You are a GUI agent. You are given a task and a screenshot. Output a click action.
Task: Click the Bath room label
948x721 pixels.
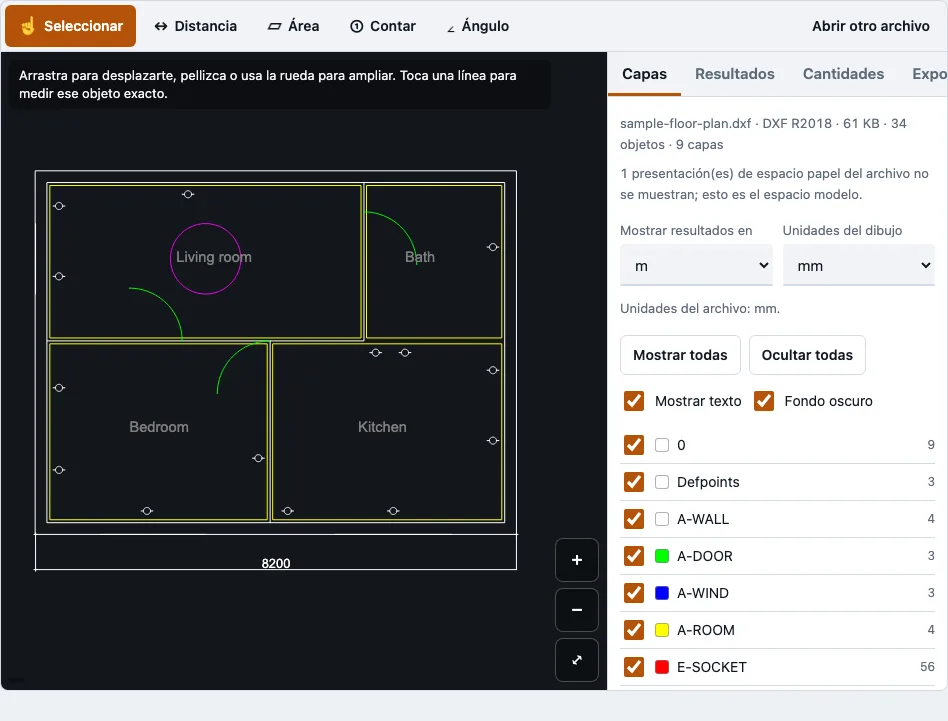[x=420, y=257]
